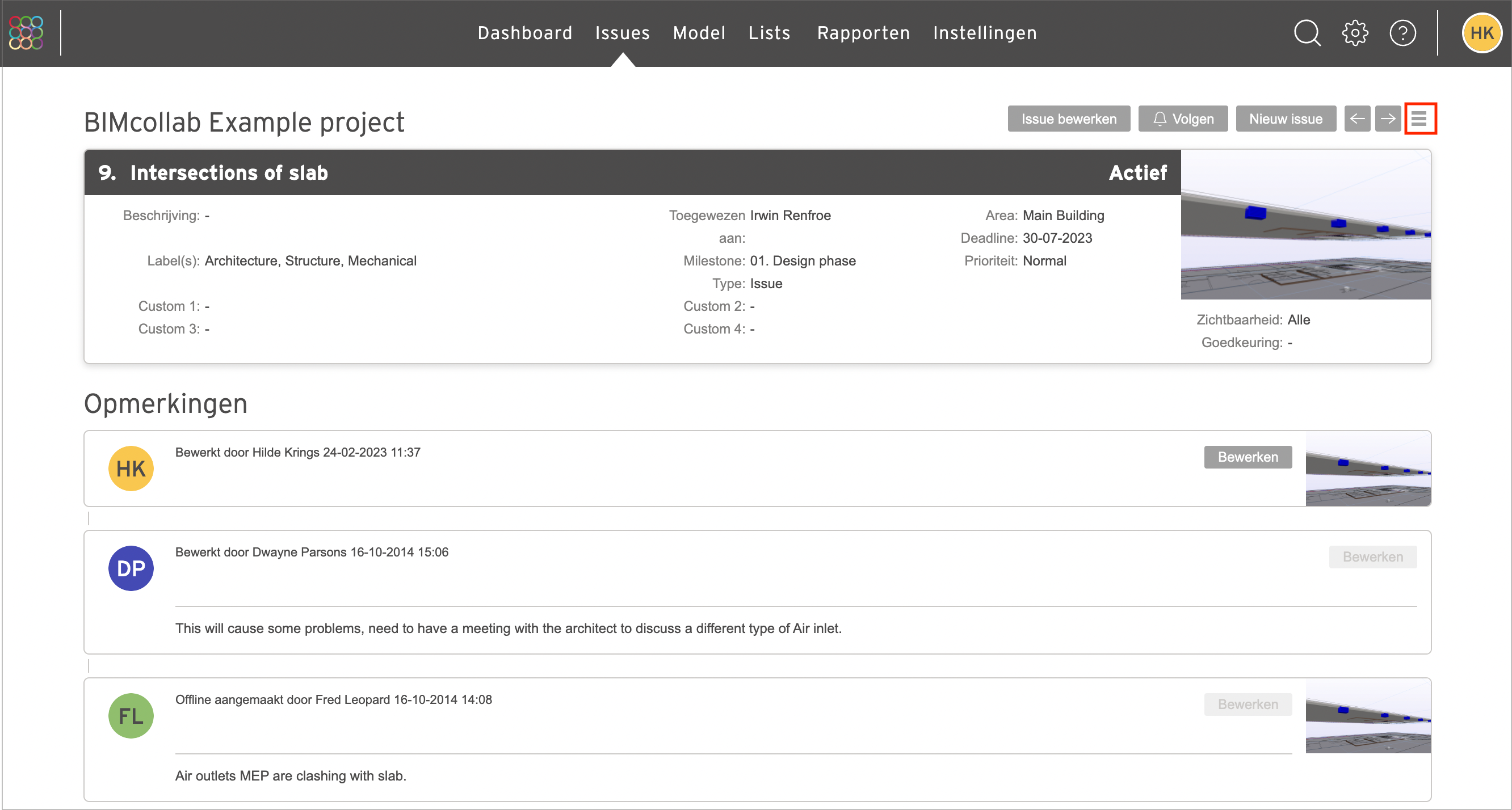1512x810 pixels.
Task: Open the Lists tab
Action: pos(770,33)
